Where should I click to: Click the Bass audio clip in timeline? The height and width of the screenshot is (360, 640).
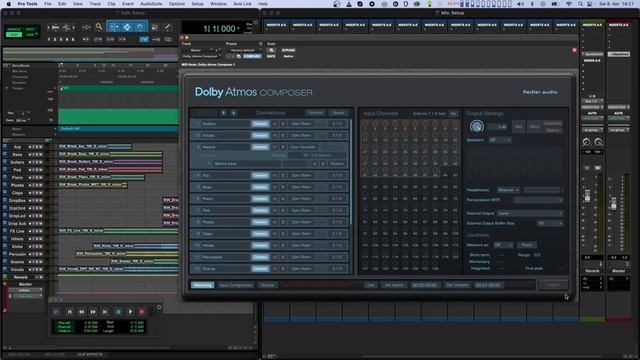pos(110,154)
